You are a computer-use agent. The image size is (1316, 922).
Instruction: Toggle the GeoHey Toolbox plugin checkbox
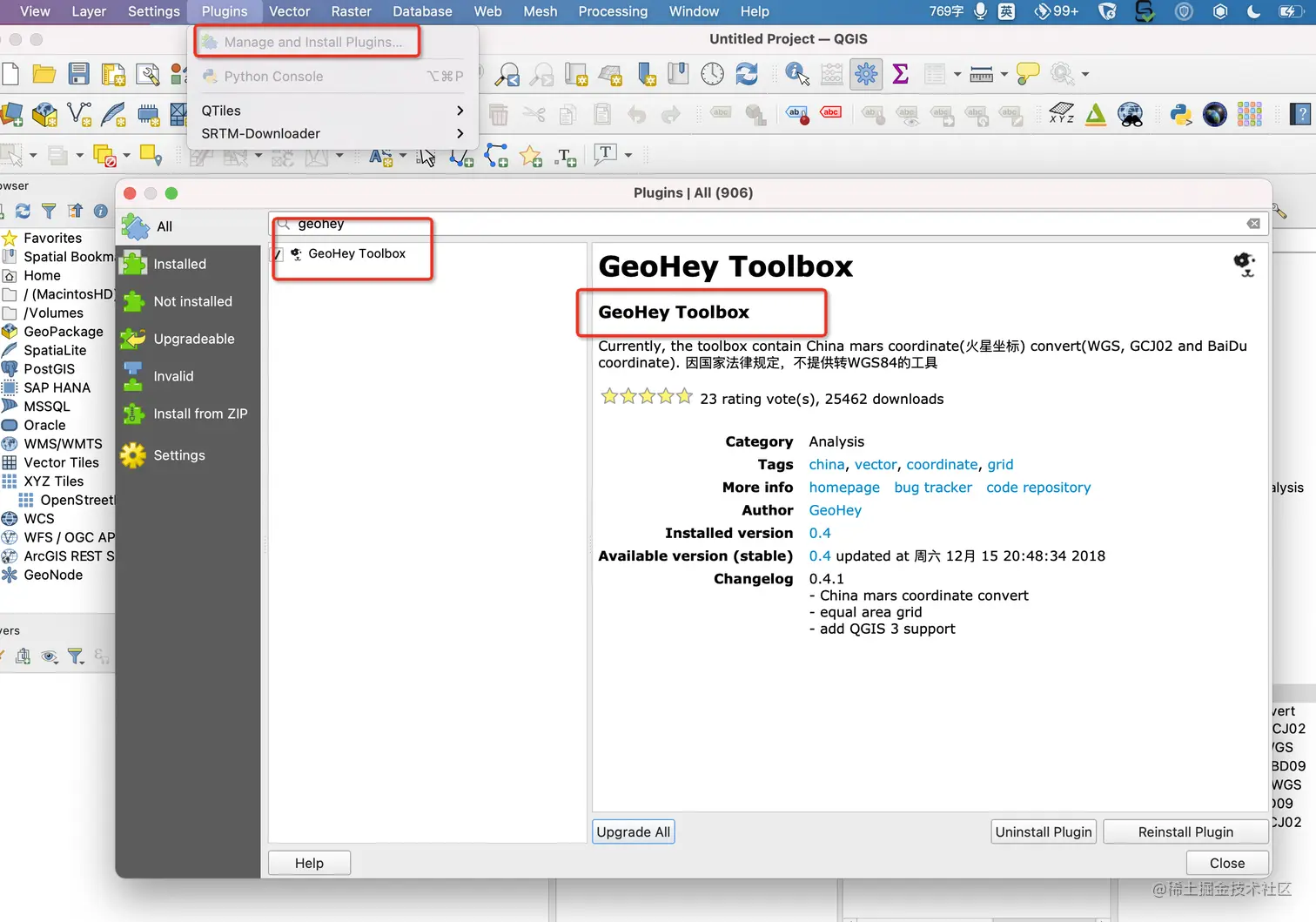[x=278, y=254]
